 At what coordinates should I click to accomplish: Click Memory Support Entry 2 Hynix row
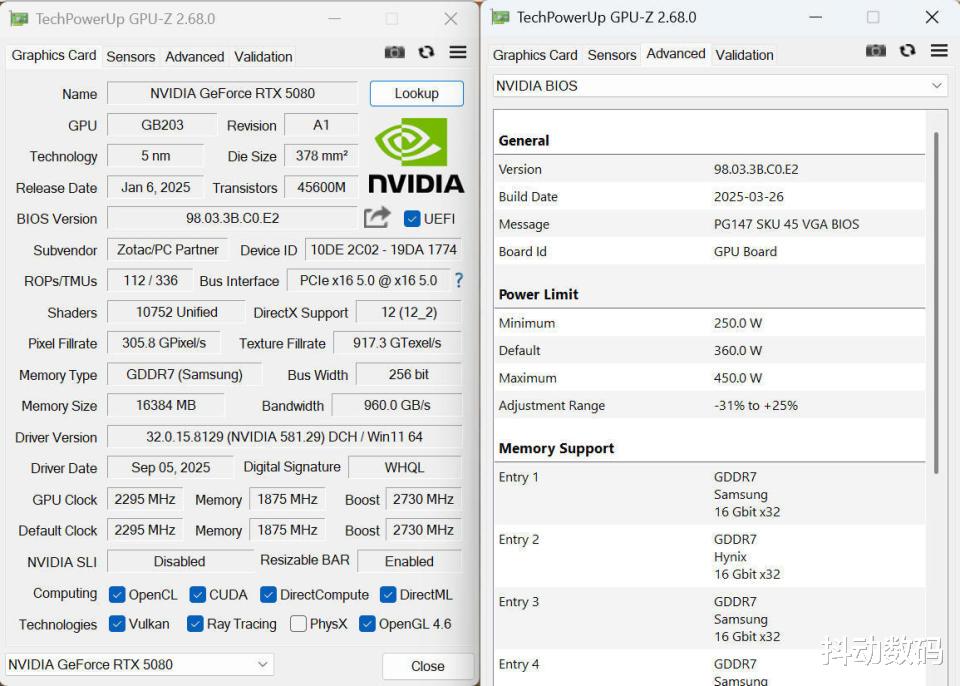coord(710,557)
